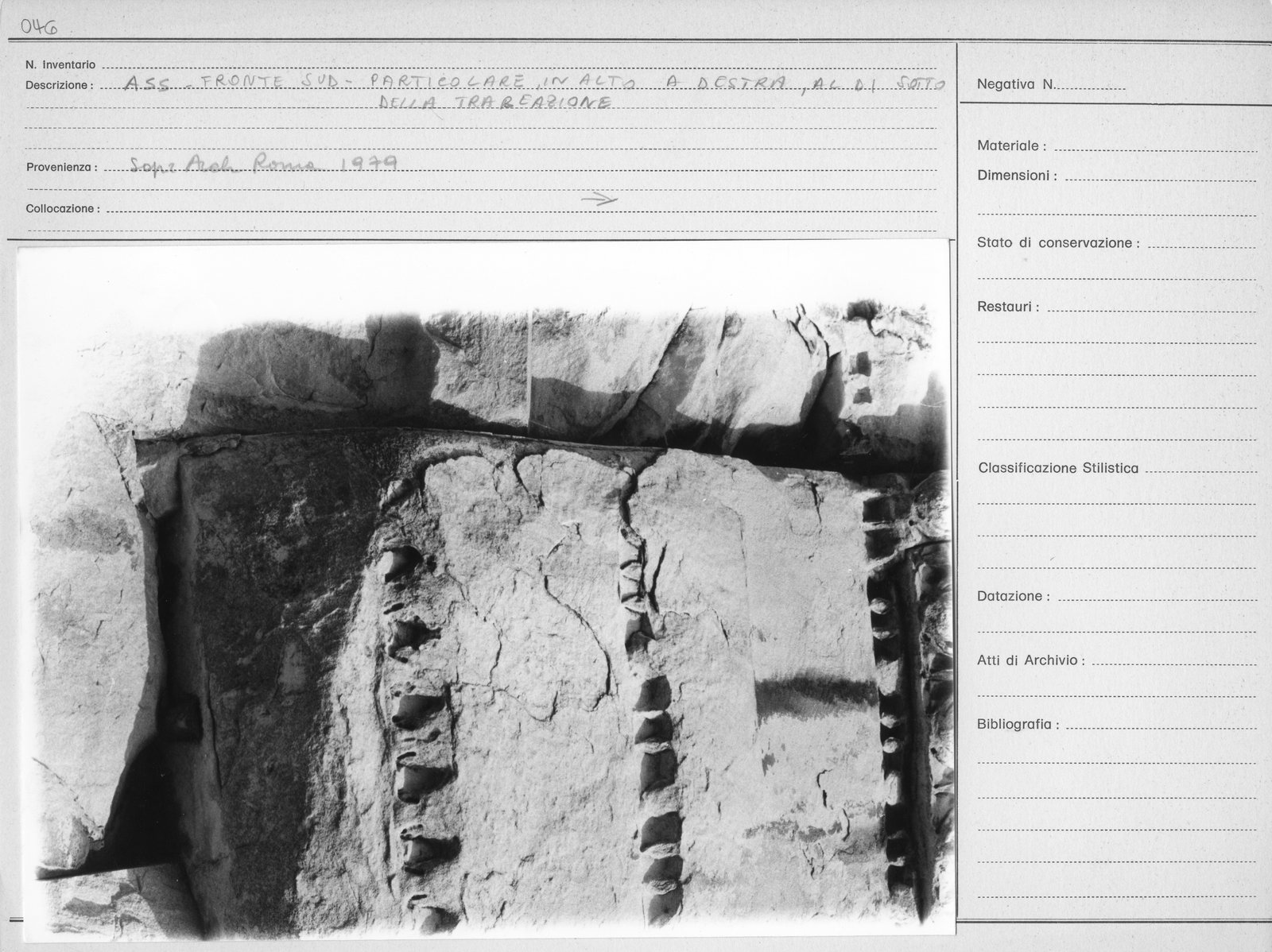The width and height of the screenshot is (1272, 952).
Task: Click the handwritten 'Sopr. Arch. Roma 1979' text
Action: (264, 164)
